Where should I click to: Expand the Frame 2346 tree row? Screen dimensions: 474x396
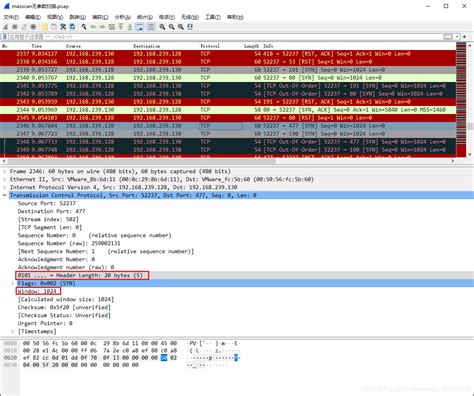click(x=5, y=171)
